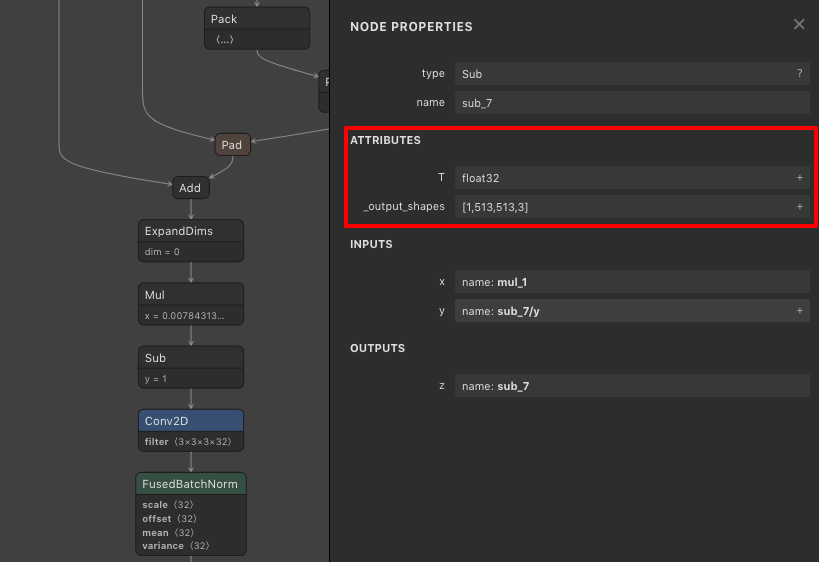Open help for the Sub type
Image resolution: width=819 pixels, height=562 pixels.
point(800,74)
